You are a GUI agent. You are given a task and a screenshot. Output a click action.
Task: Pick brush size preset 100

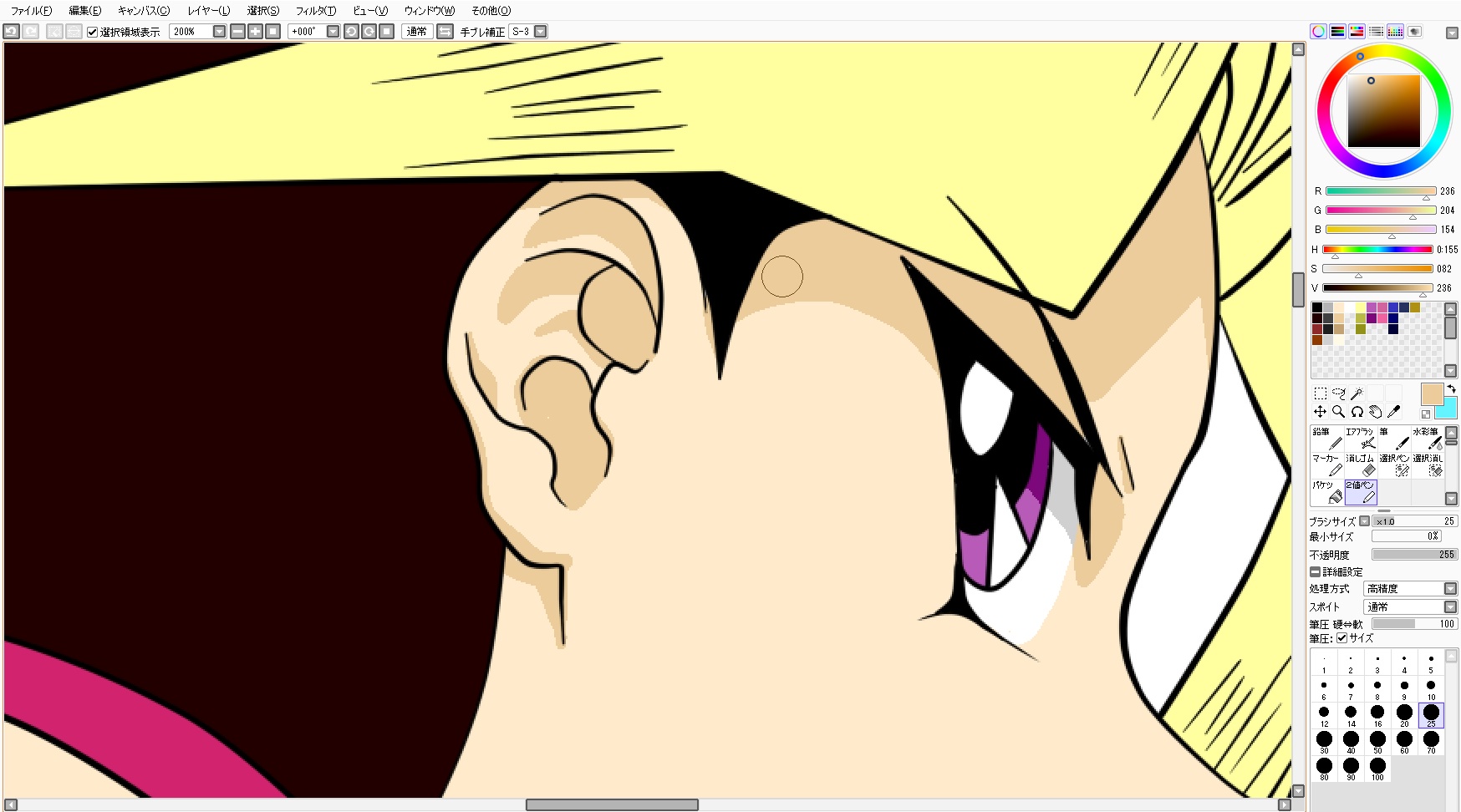[1377, 769]
